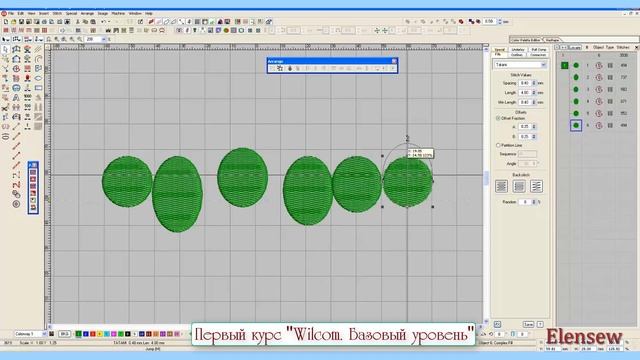Adjust the Length value stepper
Image resolution: width=640 pixels, height=360 pixels.
click(x=534, y=93)
